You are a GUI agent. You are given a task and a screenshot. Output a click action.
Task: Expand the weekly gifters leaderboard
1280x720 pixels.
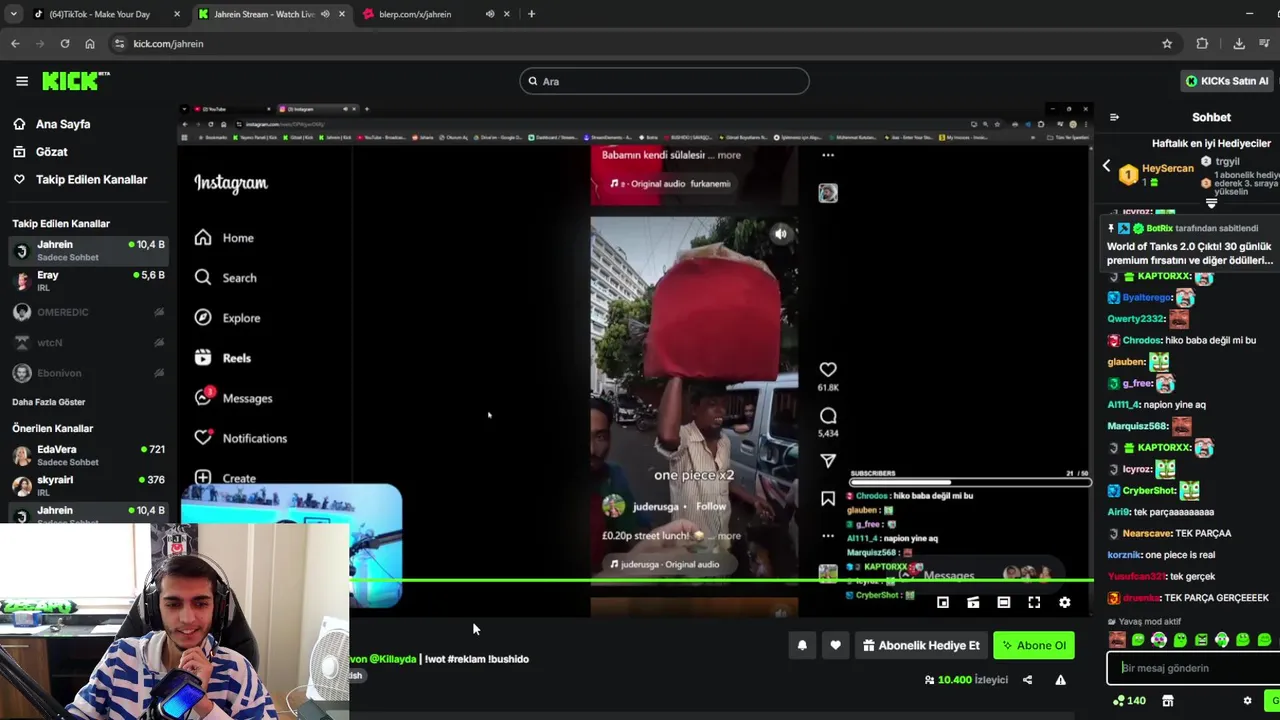tap(1211, 203)
